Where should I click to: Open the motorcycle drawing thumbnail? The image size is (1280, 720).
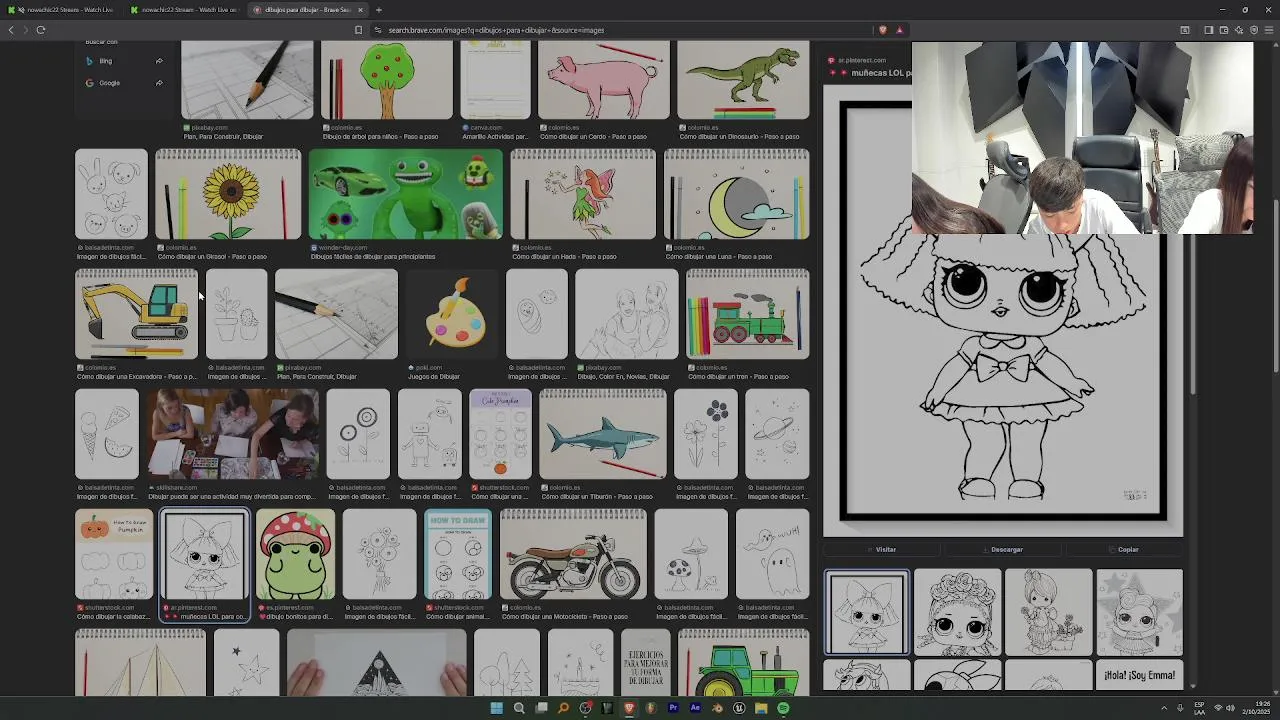click(x=573, y=554)
